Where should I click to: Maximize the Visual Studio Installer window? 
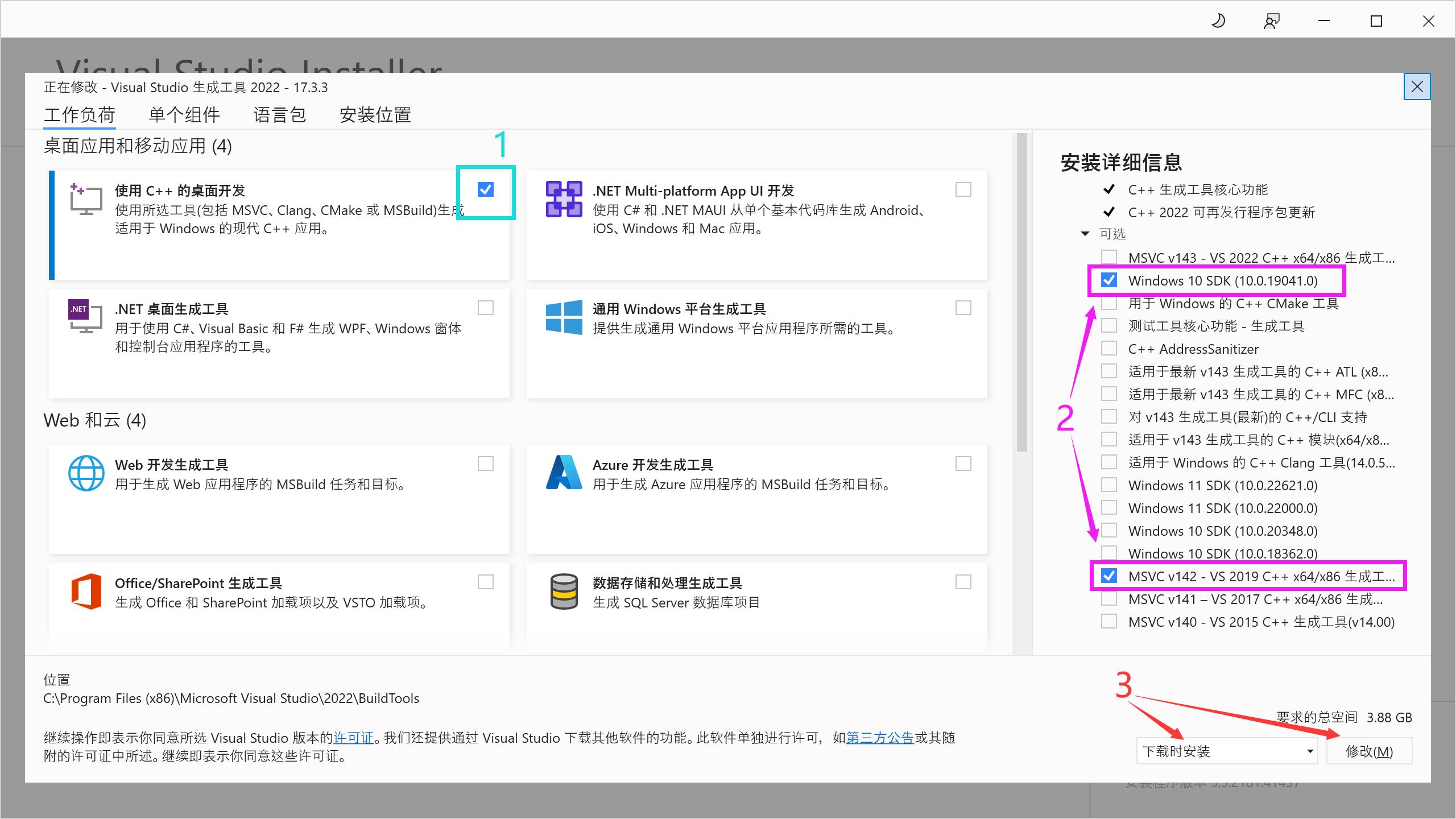[x=1376, y=21]
